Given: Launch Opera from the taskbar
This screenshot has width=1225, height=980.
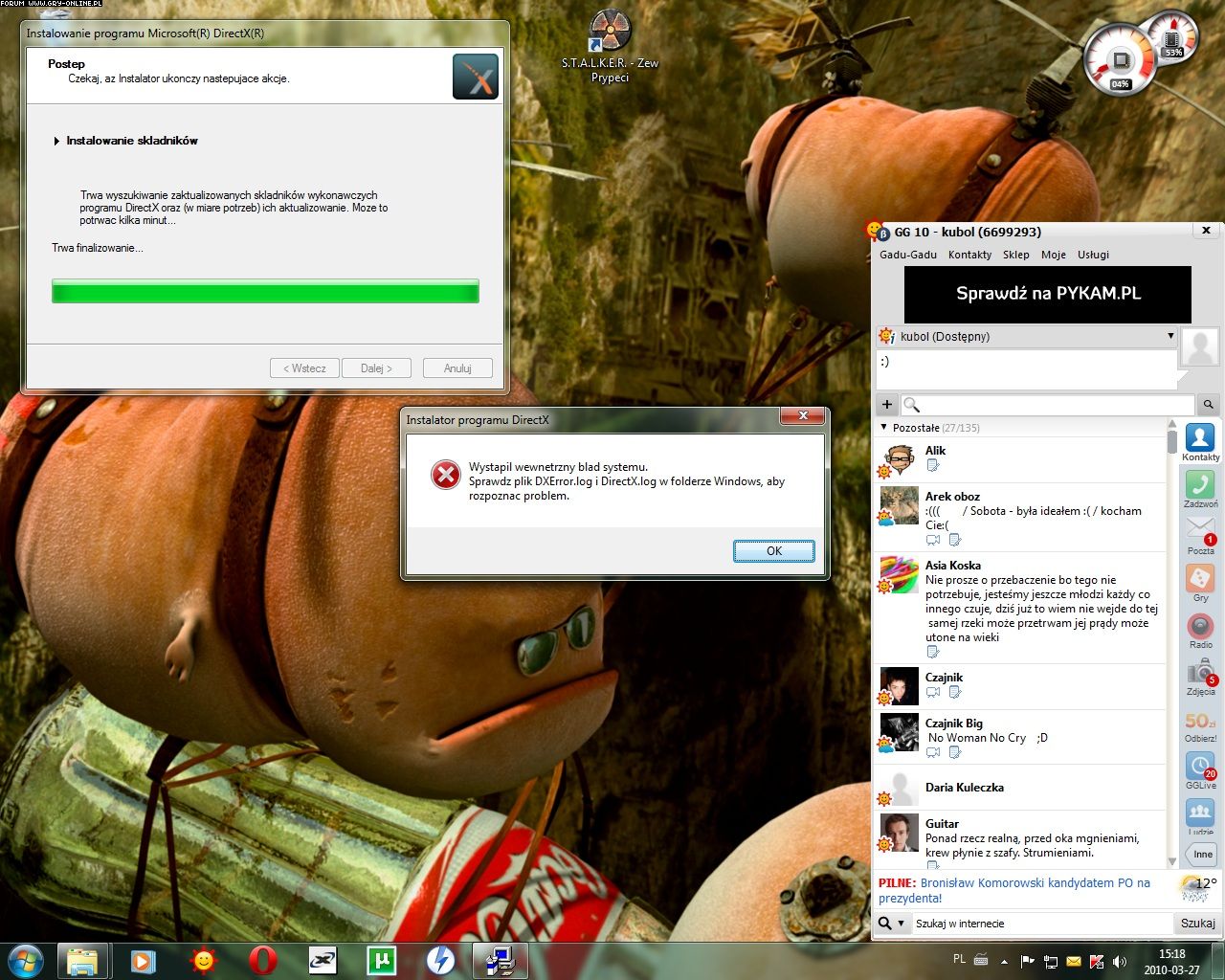Looking at the screenshot, I should click(x=262, y=961).
